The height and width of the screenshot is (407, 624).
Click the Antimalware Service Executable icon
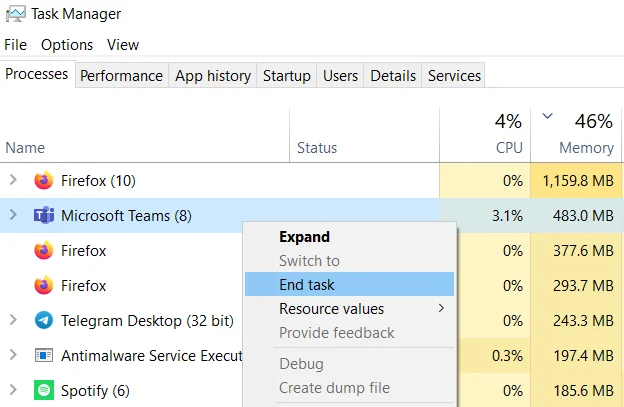44,355
